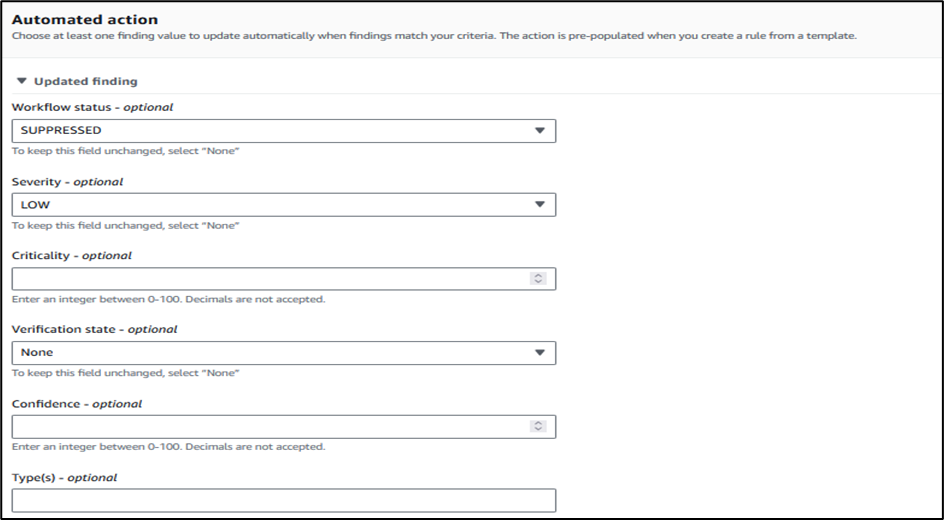
Task: Click the Workflow status dropdown caret arrow
Action: tap(539, 131)
